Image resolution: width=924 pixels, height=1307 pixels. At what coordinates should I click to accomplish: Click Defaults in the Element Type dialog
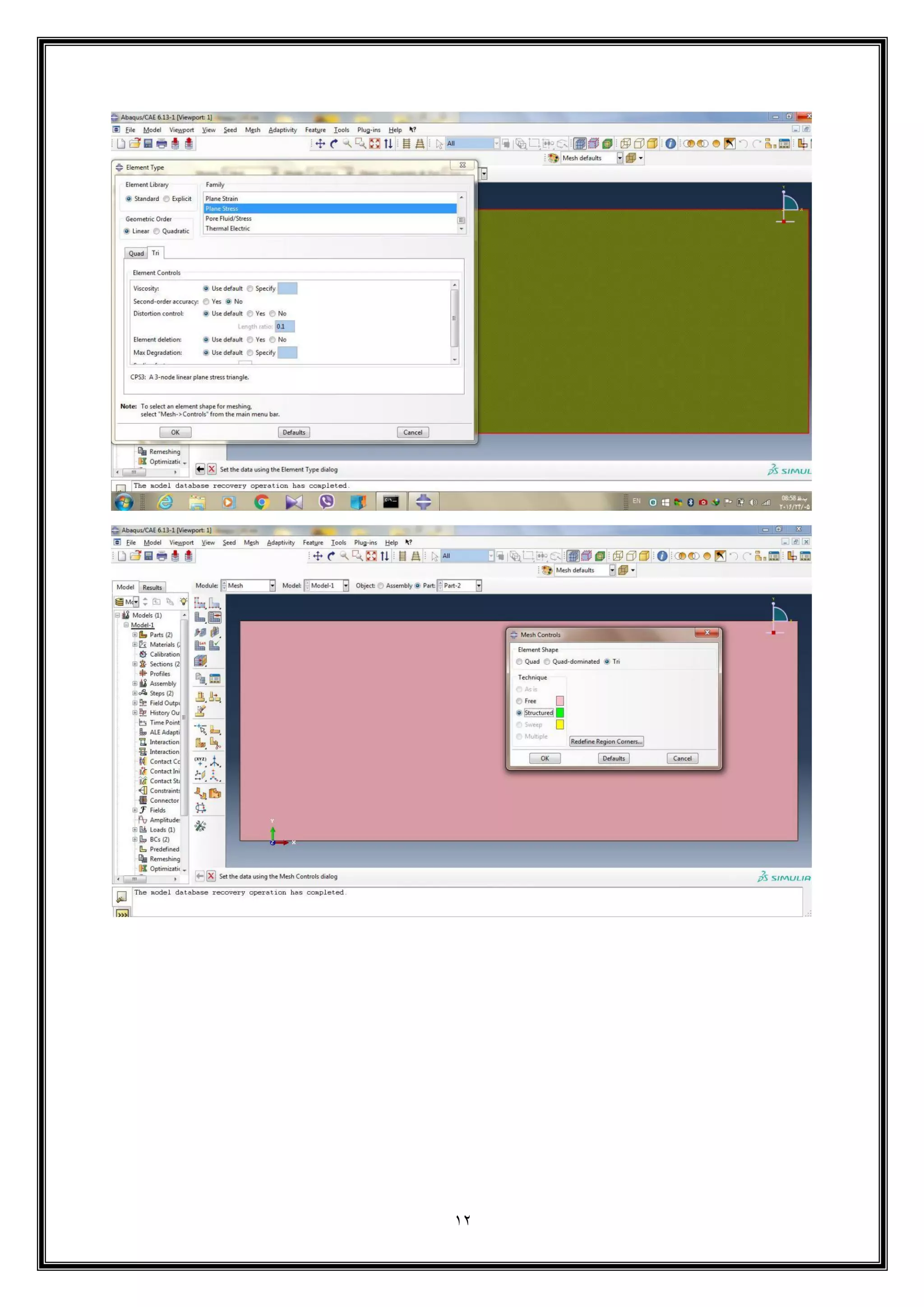click(x=294, y=433)
